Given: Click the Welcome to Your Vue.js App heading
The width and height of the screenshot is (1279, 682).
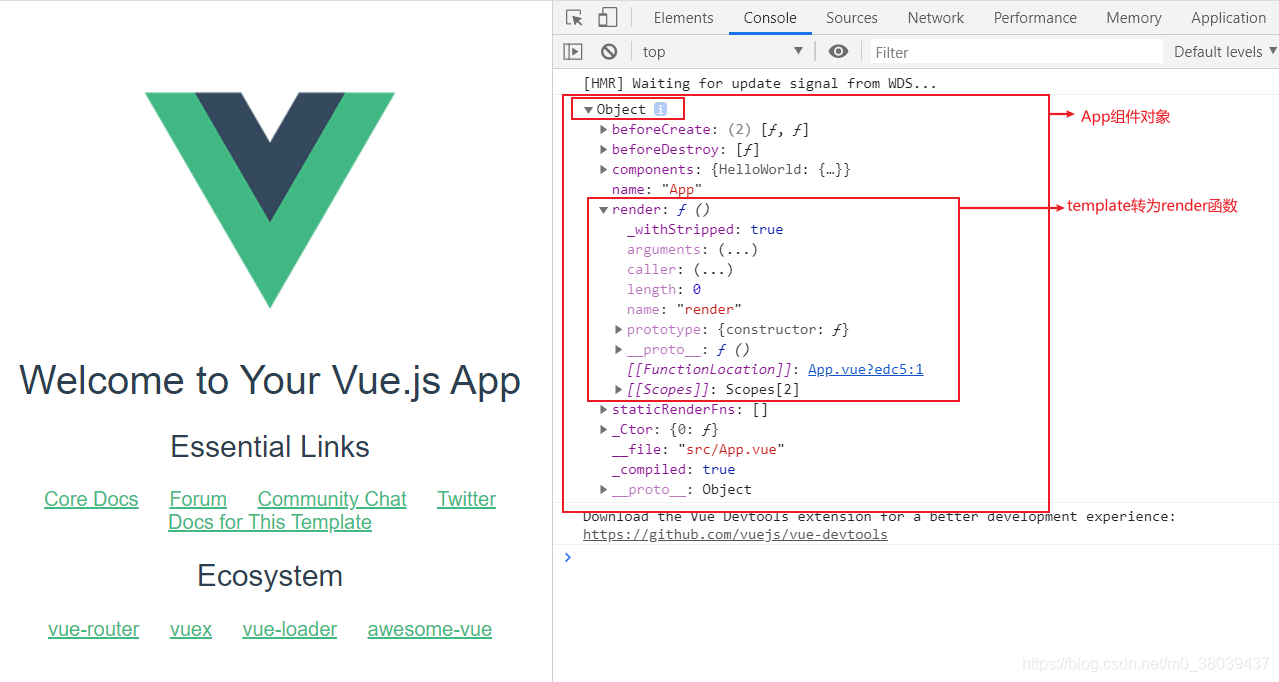Looking at the screenshot, I should pos(270,380).
